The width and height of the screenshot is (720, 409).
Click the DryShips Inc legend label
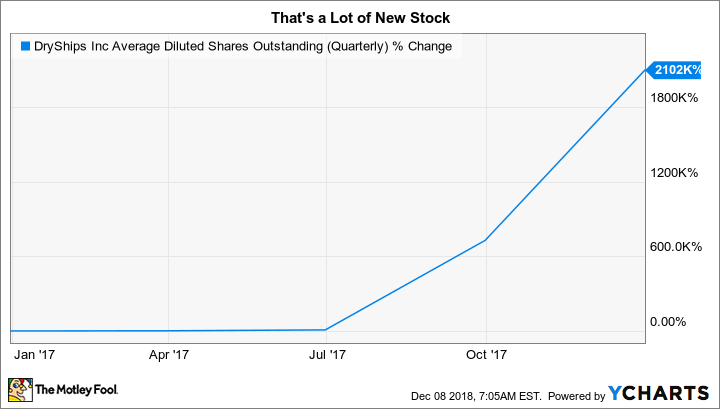(242, 45)
